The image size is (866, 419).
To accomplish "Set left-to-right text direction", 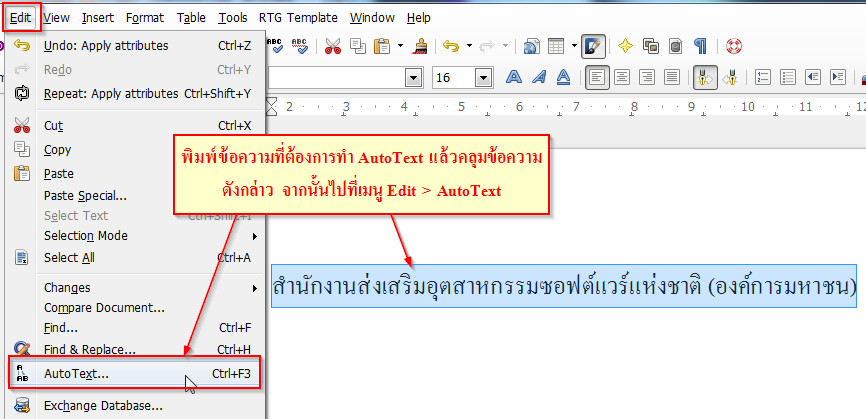I will [x=705, y=78].
